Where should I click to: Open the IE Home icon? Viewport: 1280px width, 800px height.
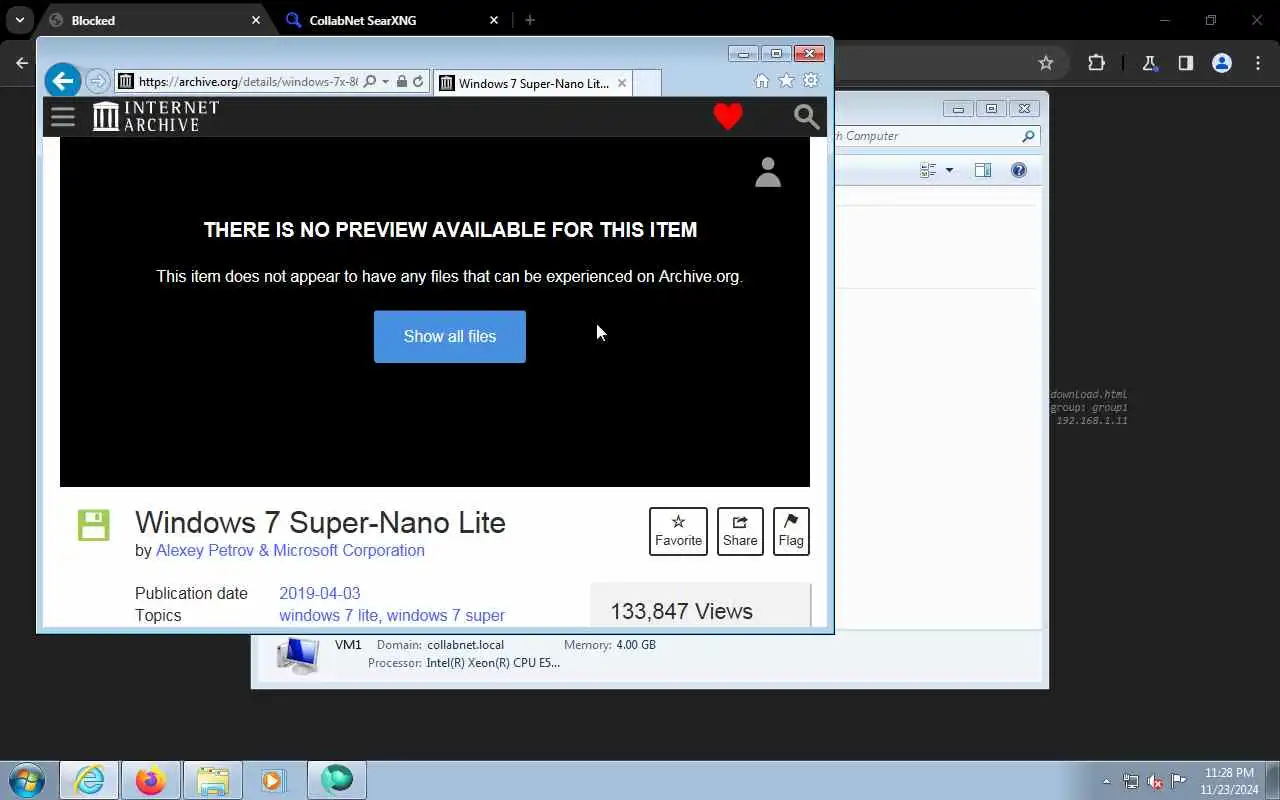click(x=762, y=81)
